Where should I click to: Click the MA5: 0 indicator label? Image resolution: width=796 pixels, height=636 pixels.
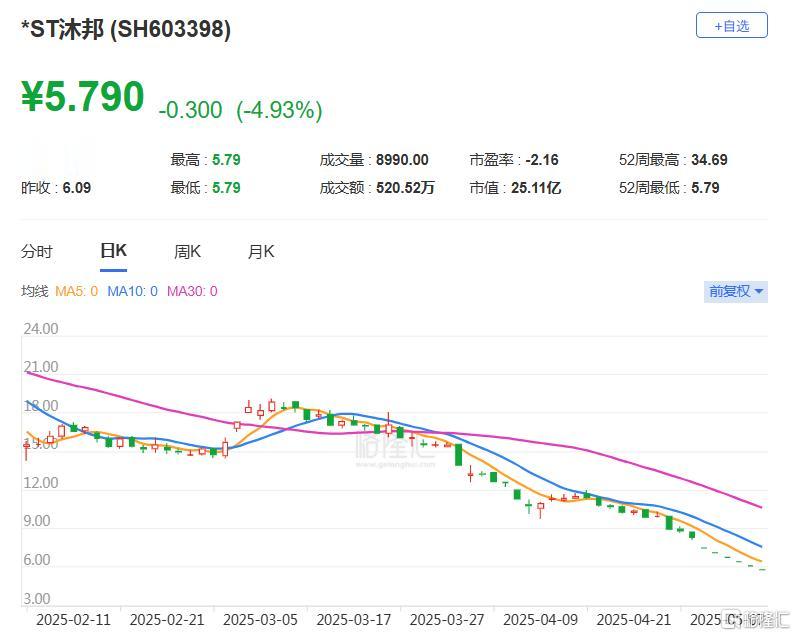(76, 291)
